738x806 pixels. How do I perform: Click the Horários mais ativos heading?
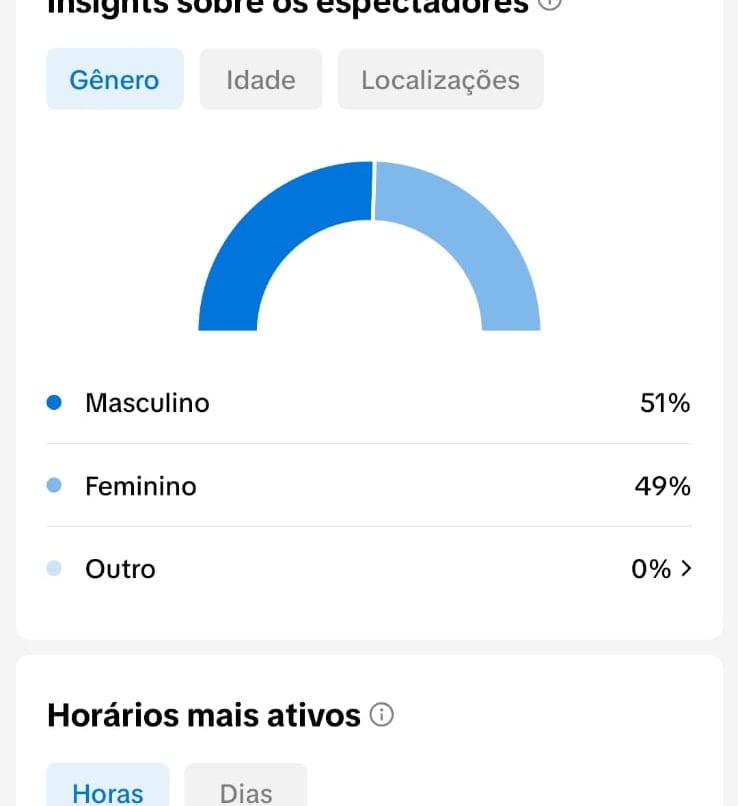(x=204, y=715)
